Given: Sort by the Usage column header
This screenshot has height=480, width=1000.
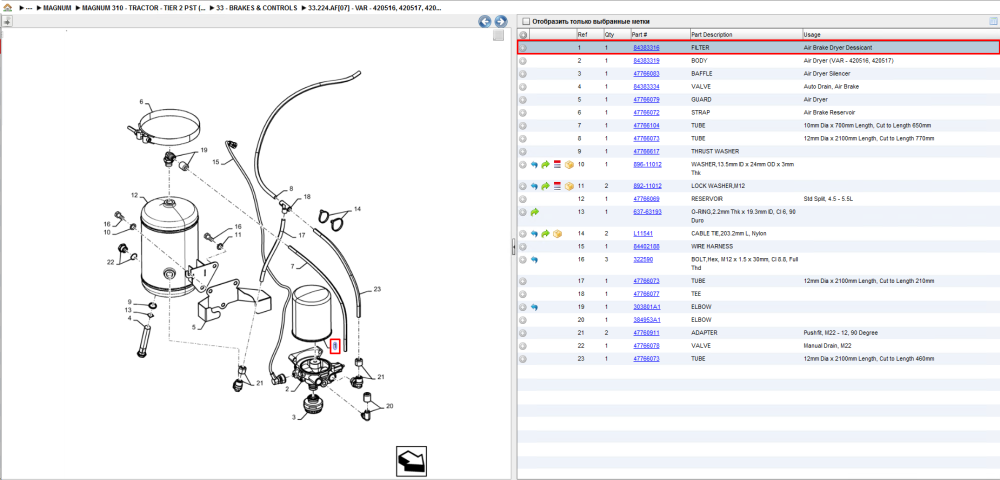Looking at the screenshot, I should [x=812, y=34].
